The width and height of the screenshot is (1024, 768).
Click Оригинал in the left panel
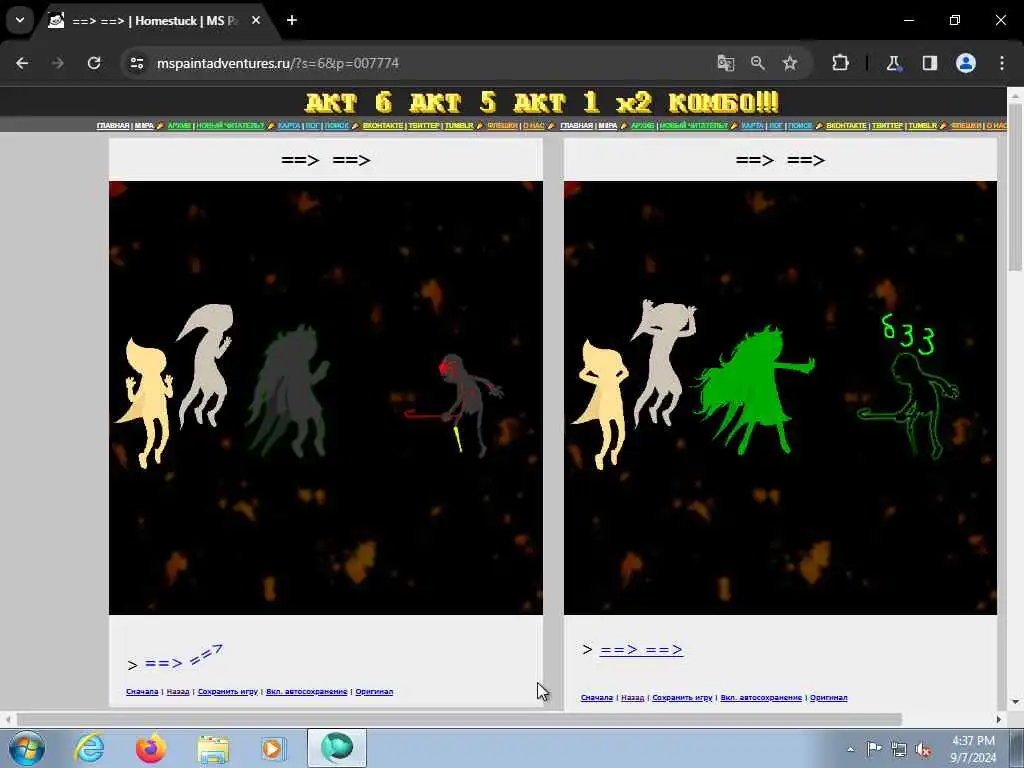pyautogui.click(x=374, y=692)
